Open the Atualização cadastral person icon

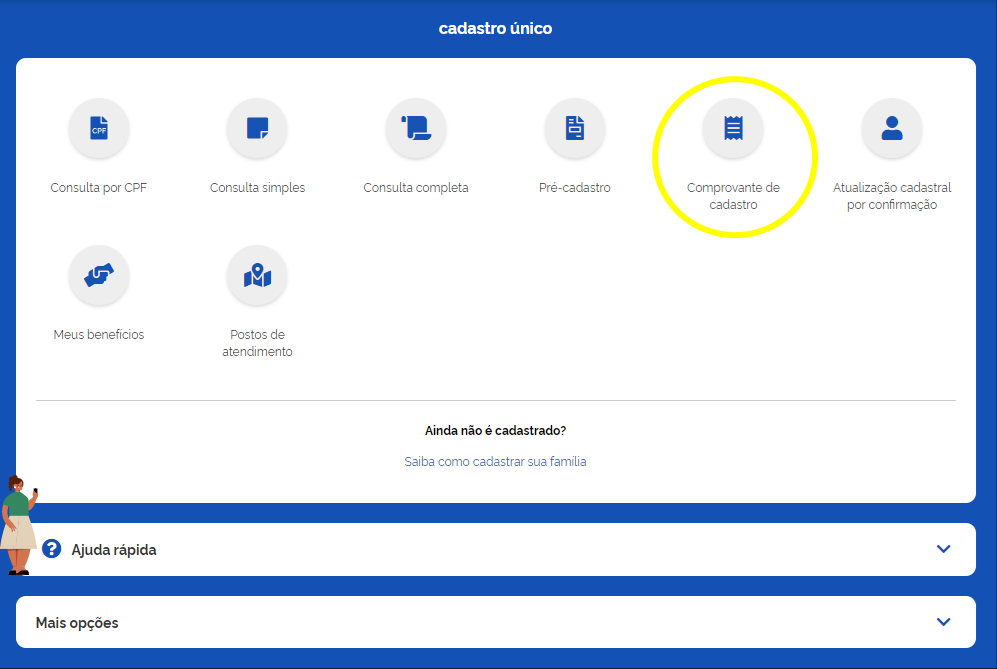pyautogui.click(x=892, y=129)
